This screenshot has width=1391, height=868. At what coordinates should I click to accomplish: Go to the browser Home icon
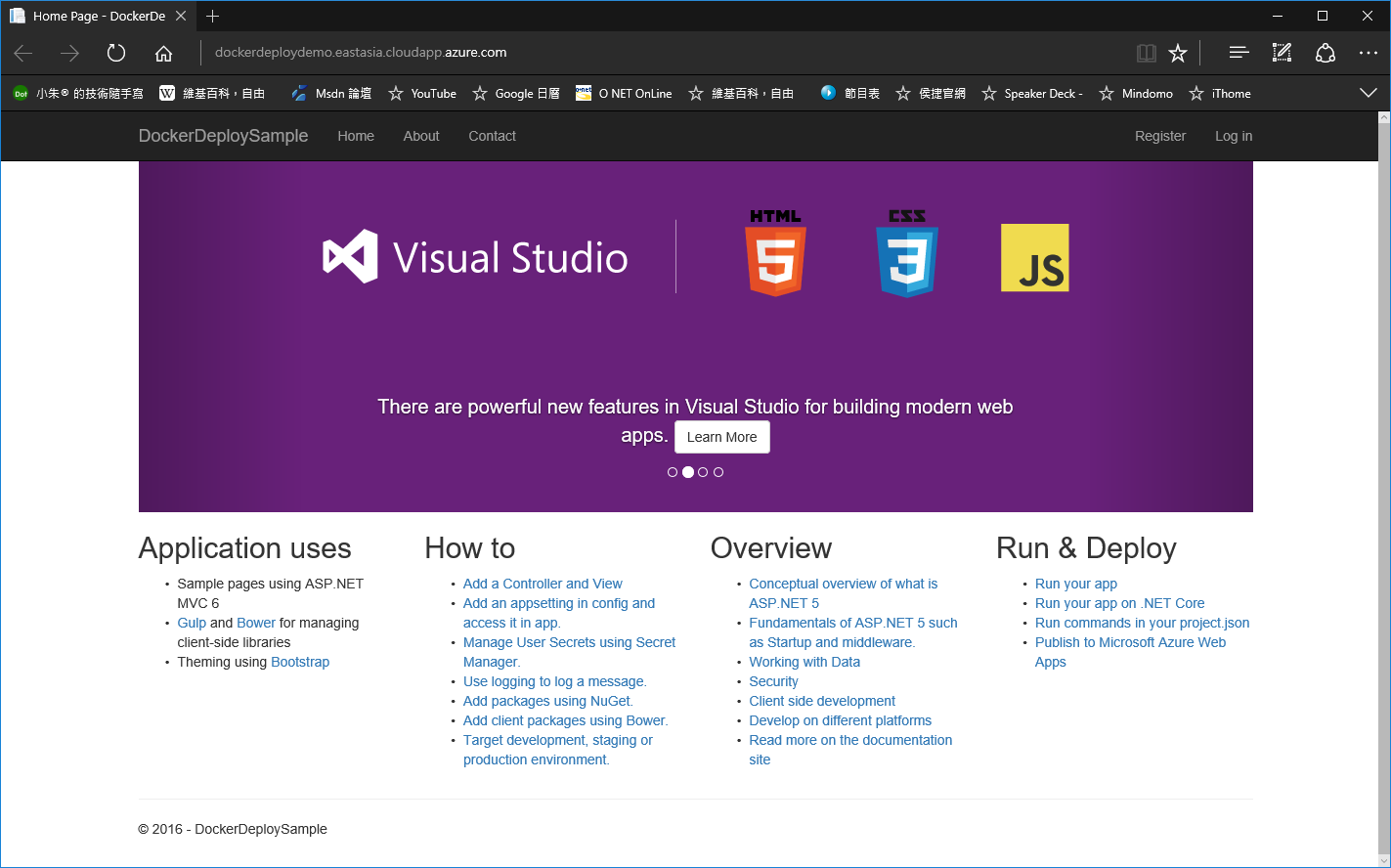pos(164,53)
